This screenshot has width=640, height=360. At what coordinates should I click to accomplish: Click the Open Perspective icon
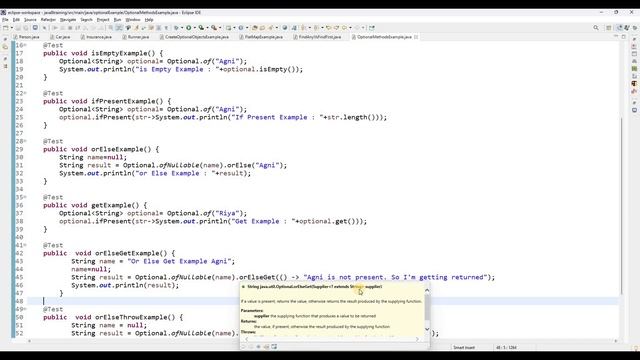pos(609,28)
